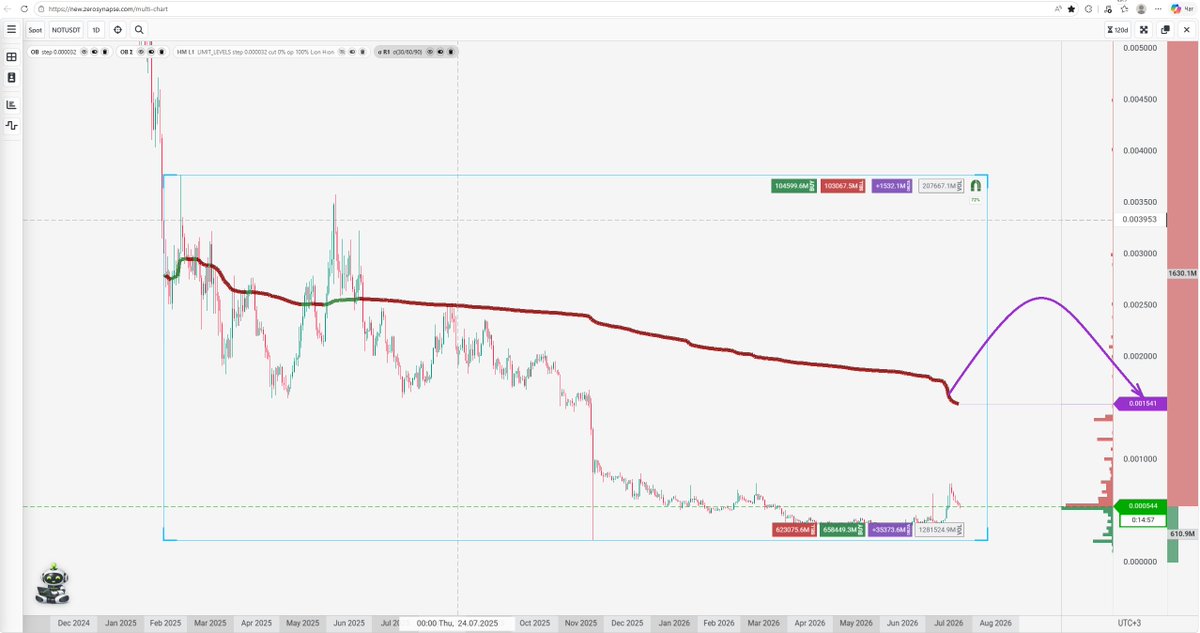Open the hamburger menu in sidebar
This screenshot has height=633, width=1200.
pyautogui.click(x=11, y=30)
